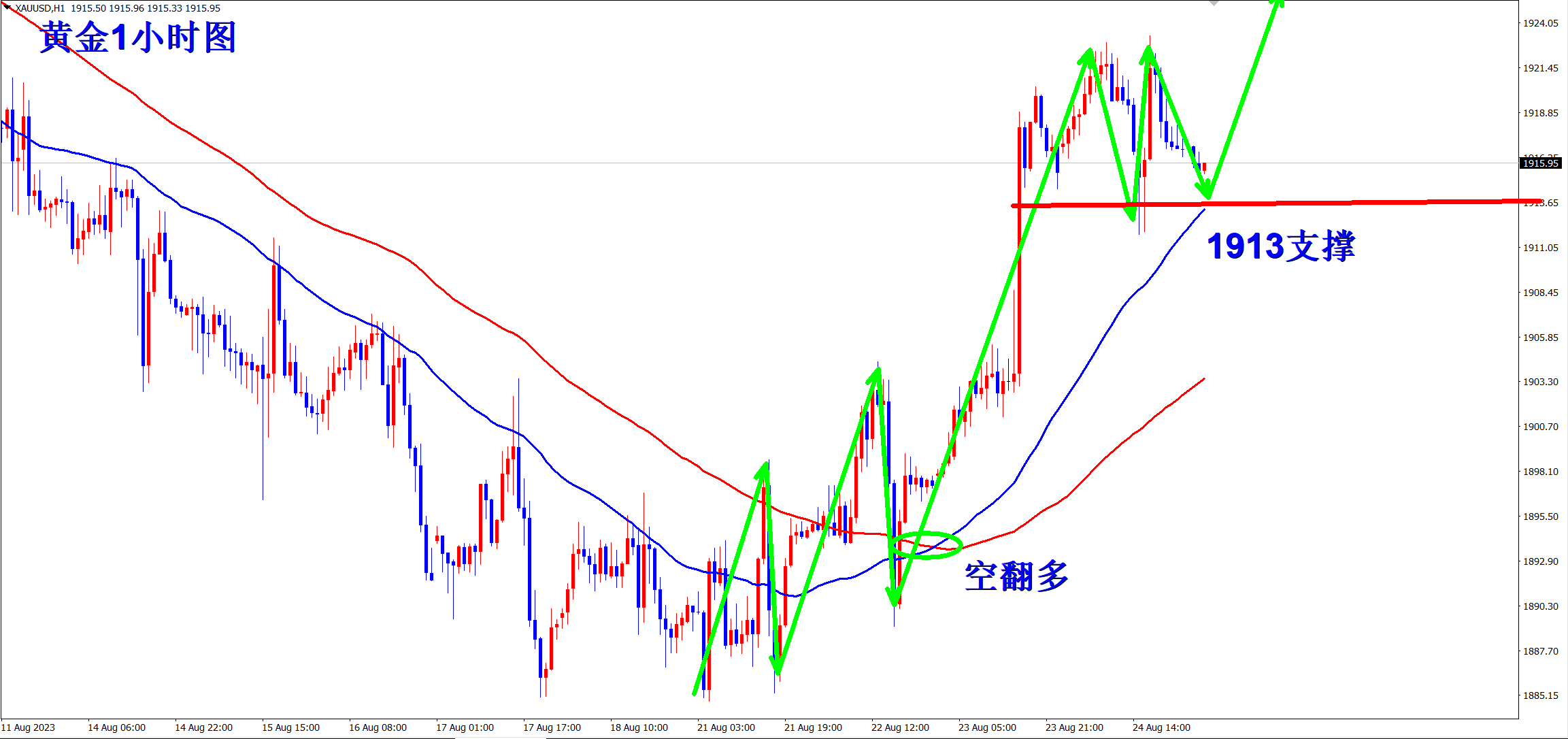Click the 1903.30 price scale label

click(x=1540, y=382)
